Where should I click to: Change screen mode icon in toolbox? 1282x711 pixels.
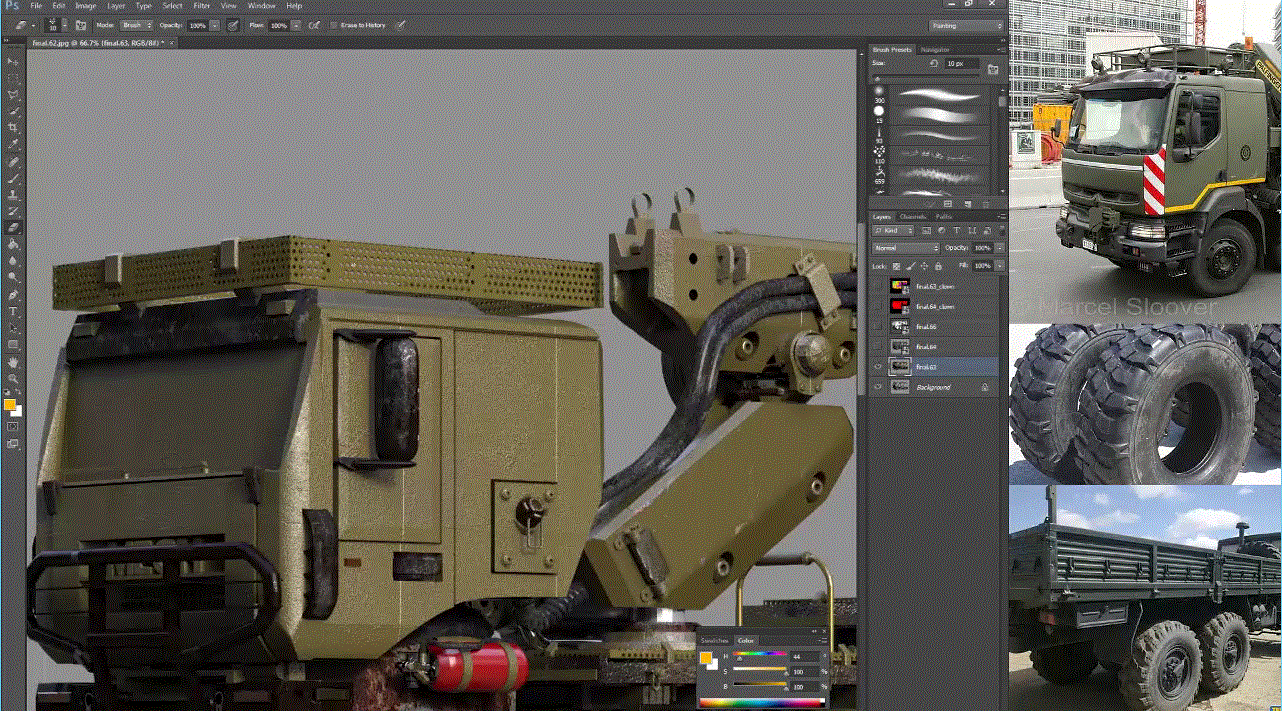(x=13, y=442)
